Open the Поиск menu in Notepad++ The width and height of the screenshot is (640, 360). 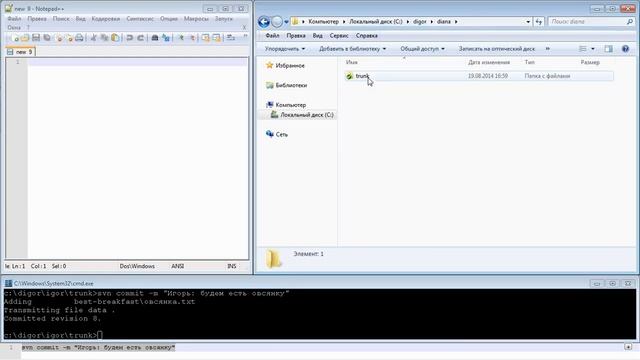(x=61, y=19)
